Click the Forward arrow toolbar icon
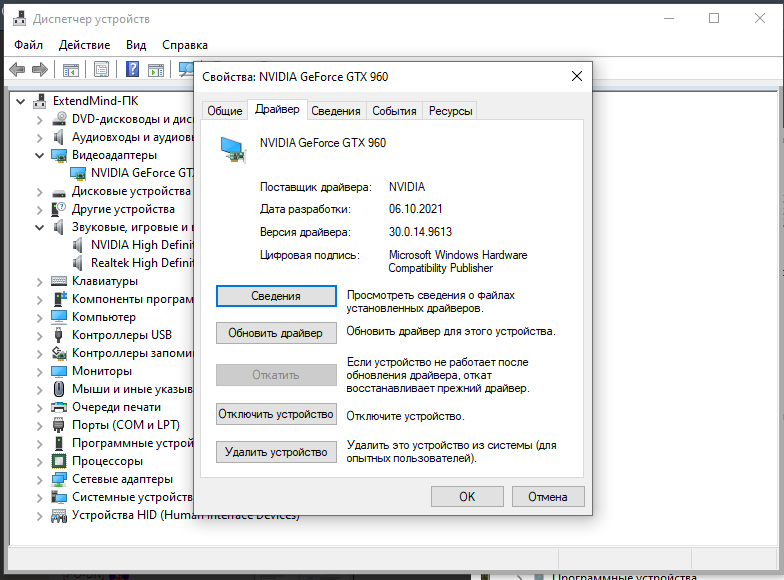The width and height of the screenshot is (784, 580). click(40, 70)
